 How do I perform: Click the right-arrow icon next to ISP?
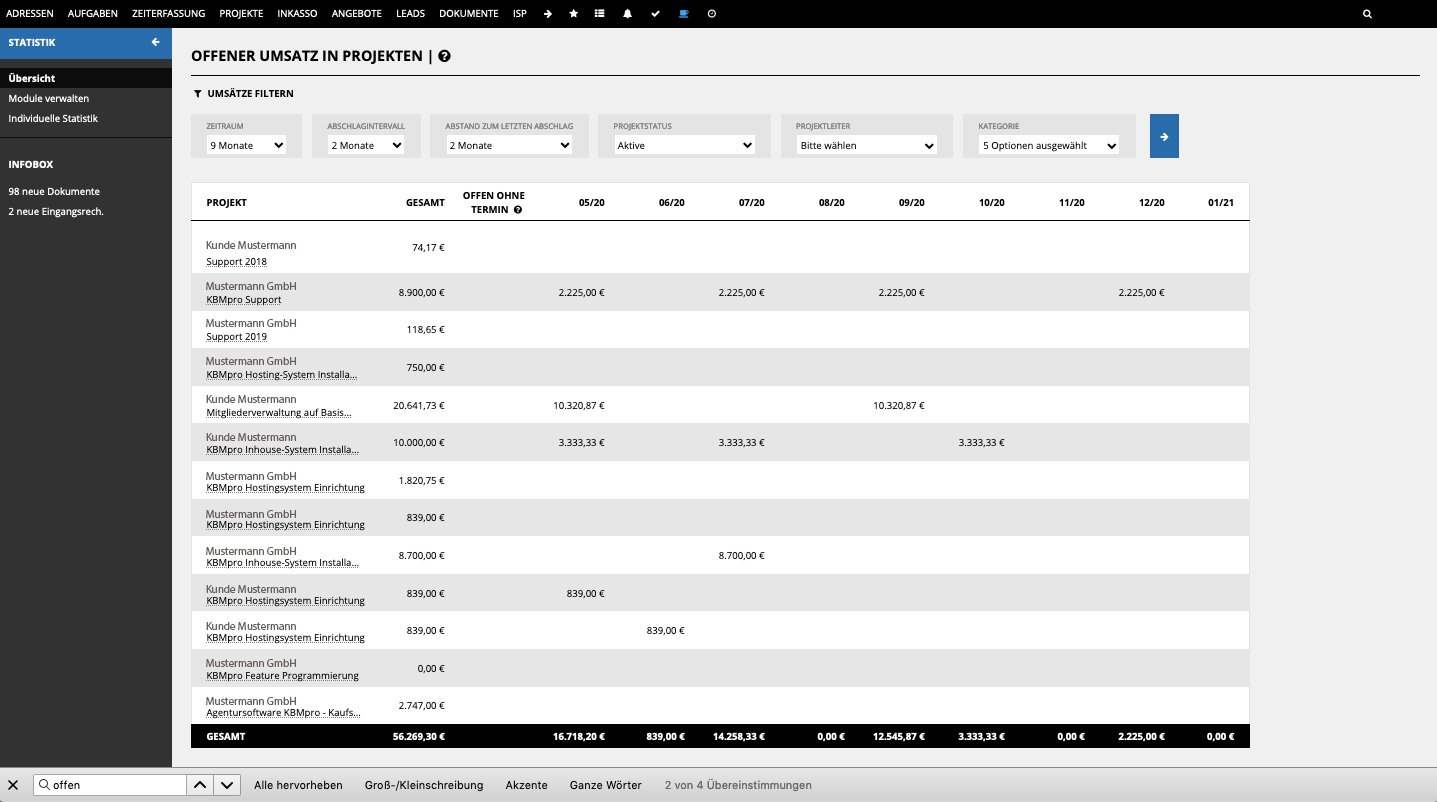click(547, 14)
